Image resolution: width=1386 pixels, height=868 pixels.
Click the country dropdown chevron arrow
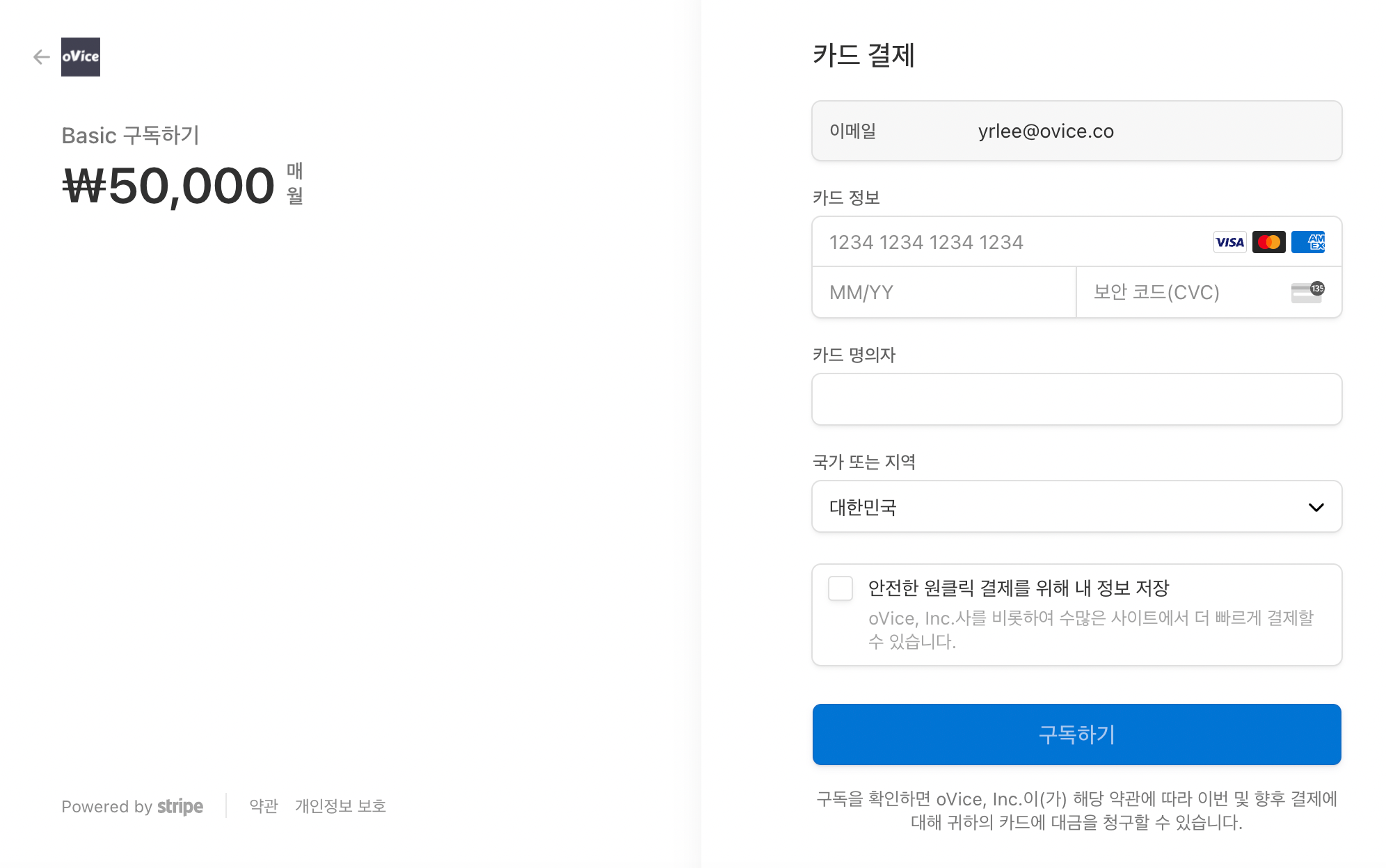click(x=1316, y=507)
